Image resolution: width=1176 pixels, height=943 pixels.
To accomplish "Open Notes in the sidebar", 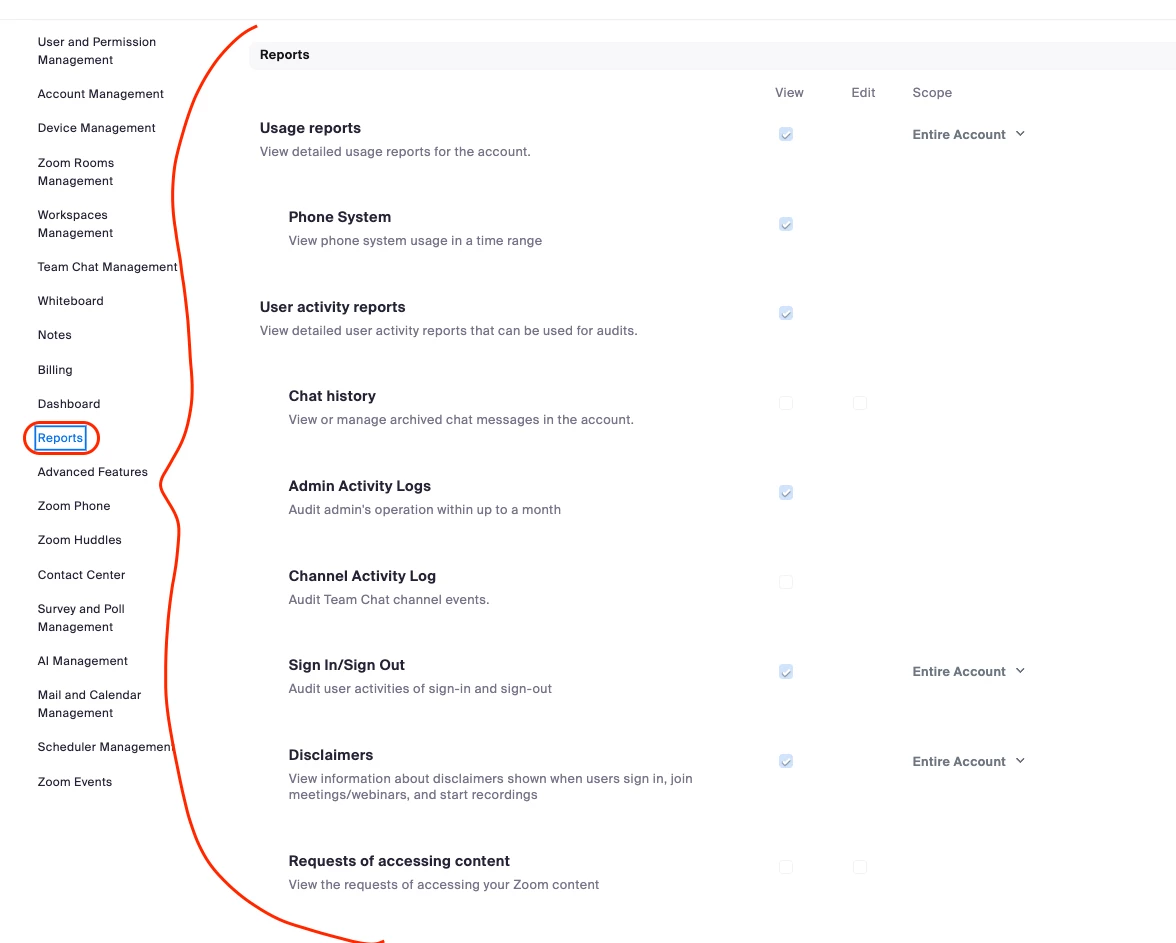I will point(55,335).
